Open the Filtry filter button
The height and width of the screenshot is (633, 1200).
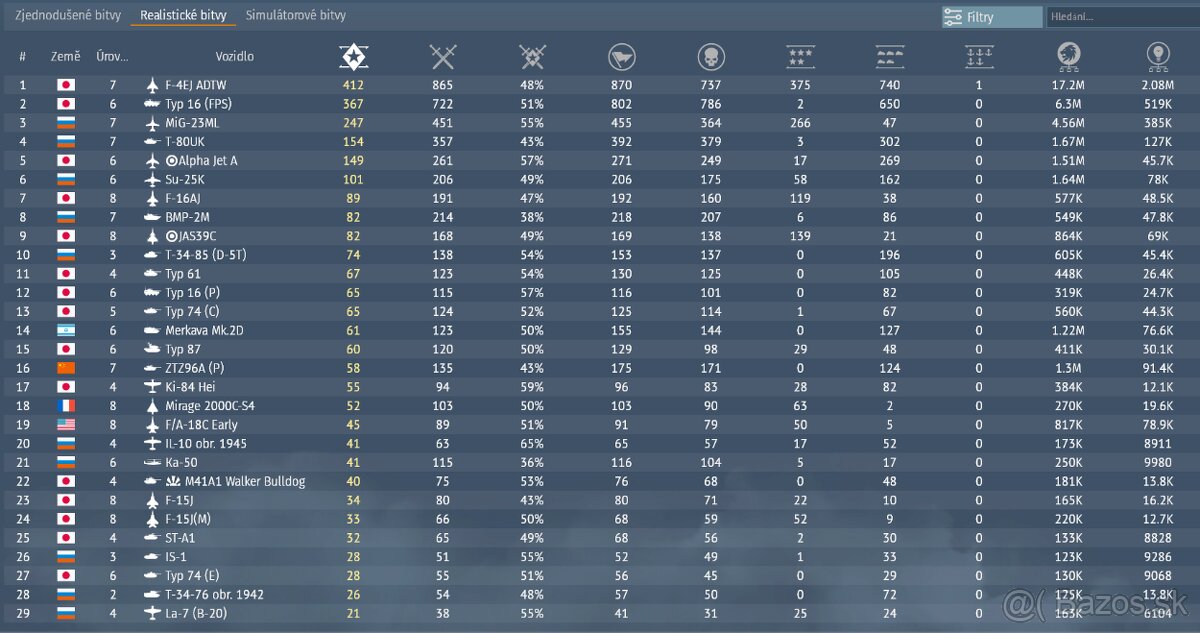(991, 17)
